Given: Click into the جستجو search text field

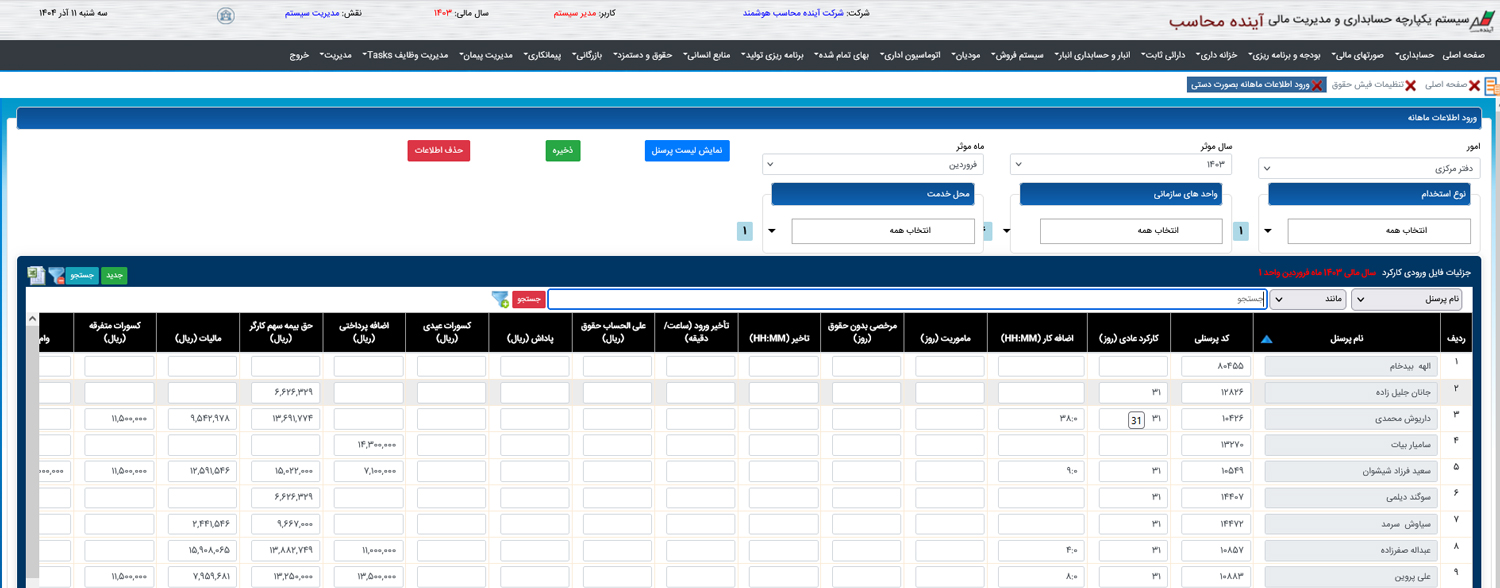Looking at the screenshot, I should click(905, 299).
